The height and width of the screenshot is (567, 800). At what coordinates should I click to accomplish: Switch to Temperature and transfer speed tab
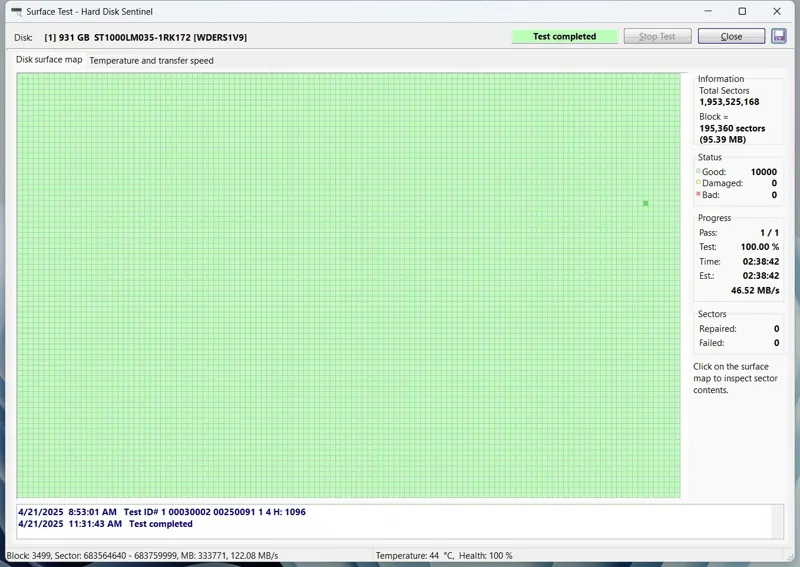tap(151, 60)
